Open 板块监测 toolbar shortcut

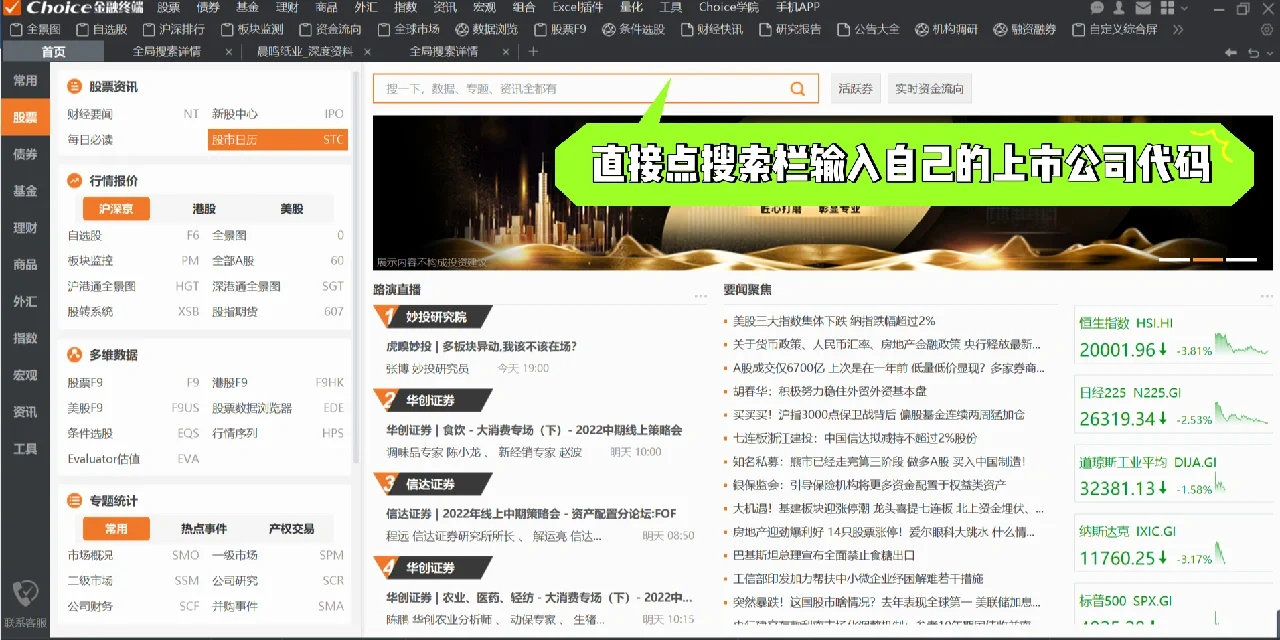251,29
